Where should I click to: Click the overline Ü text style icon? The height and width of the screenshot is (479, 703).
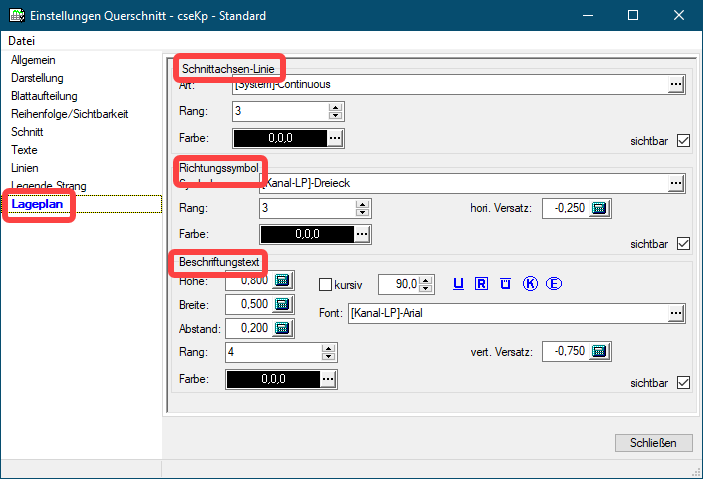pos(506,284)
